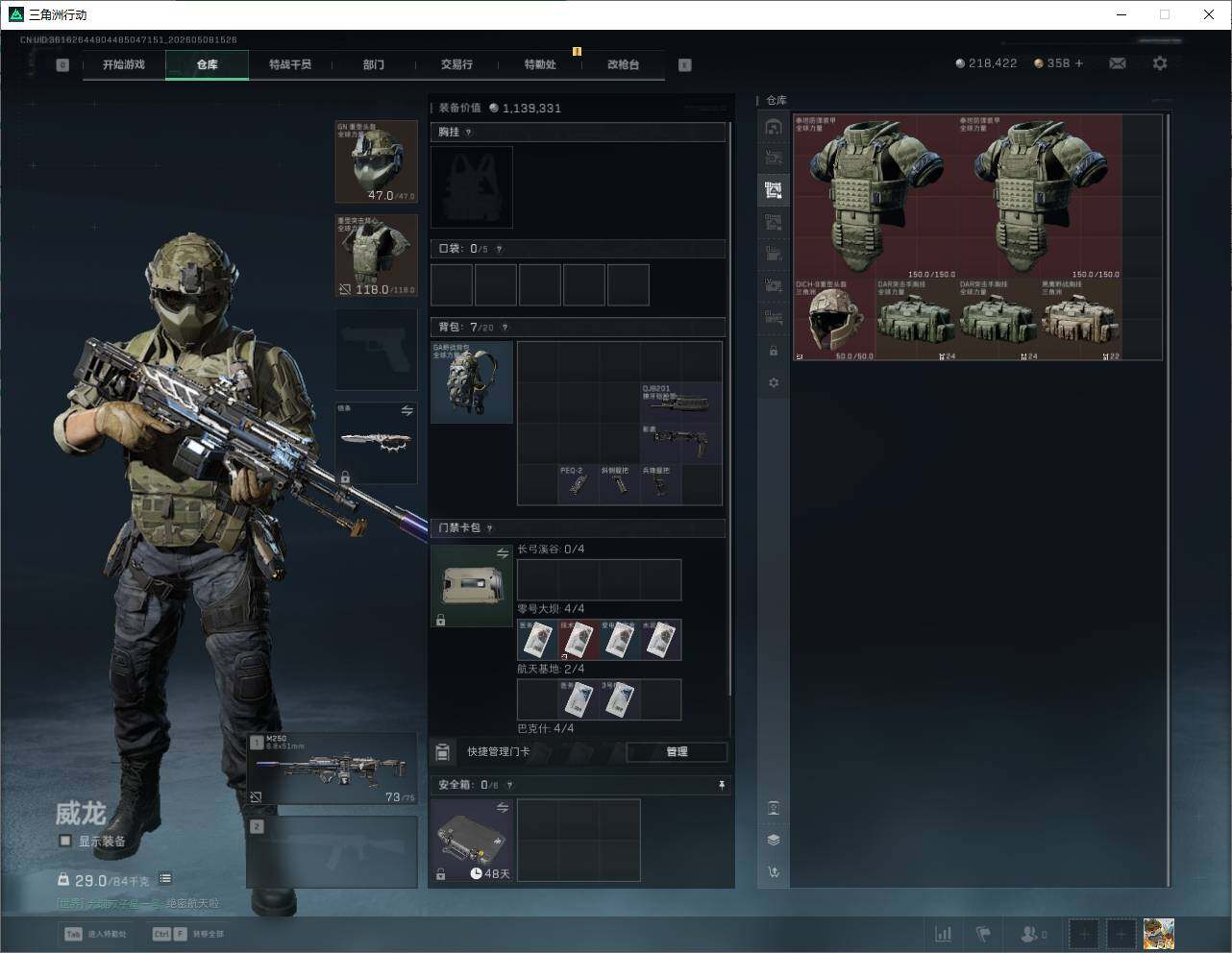The width and height of the screenshot is (1232, 953).
Task: Select the sixth warehouse category sidebar icon
Action: 774,285
